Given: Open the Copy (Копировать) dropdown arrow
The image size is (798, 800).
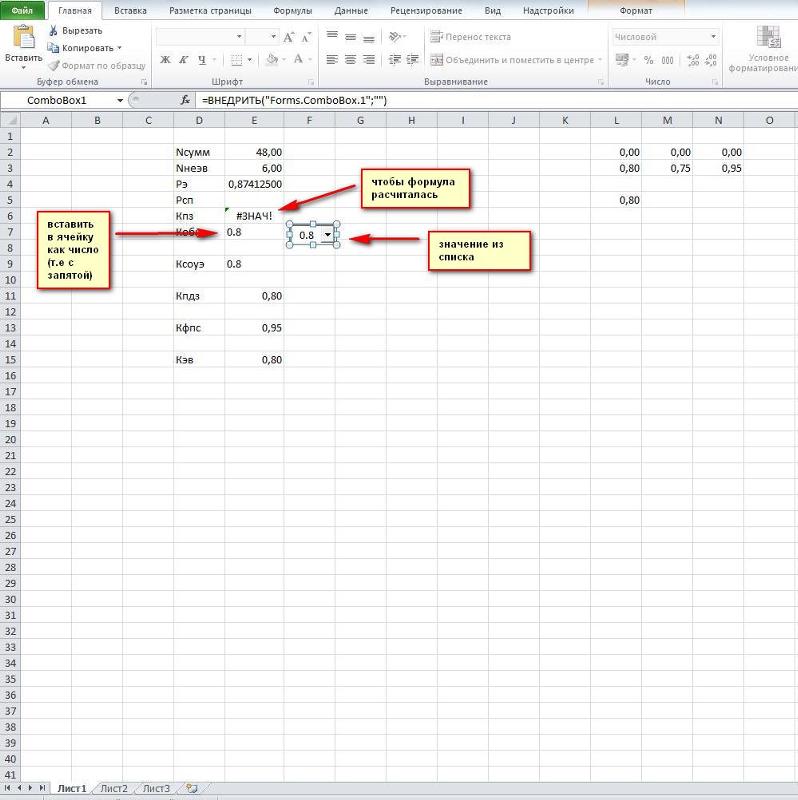Looking at the screenshot, I should tap(119, 48).
